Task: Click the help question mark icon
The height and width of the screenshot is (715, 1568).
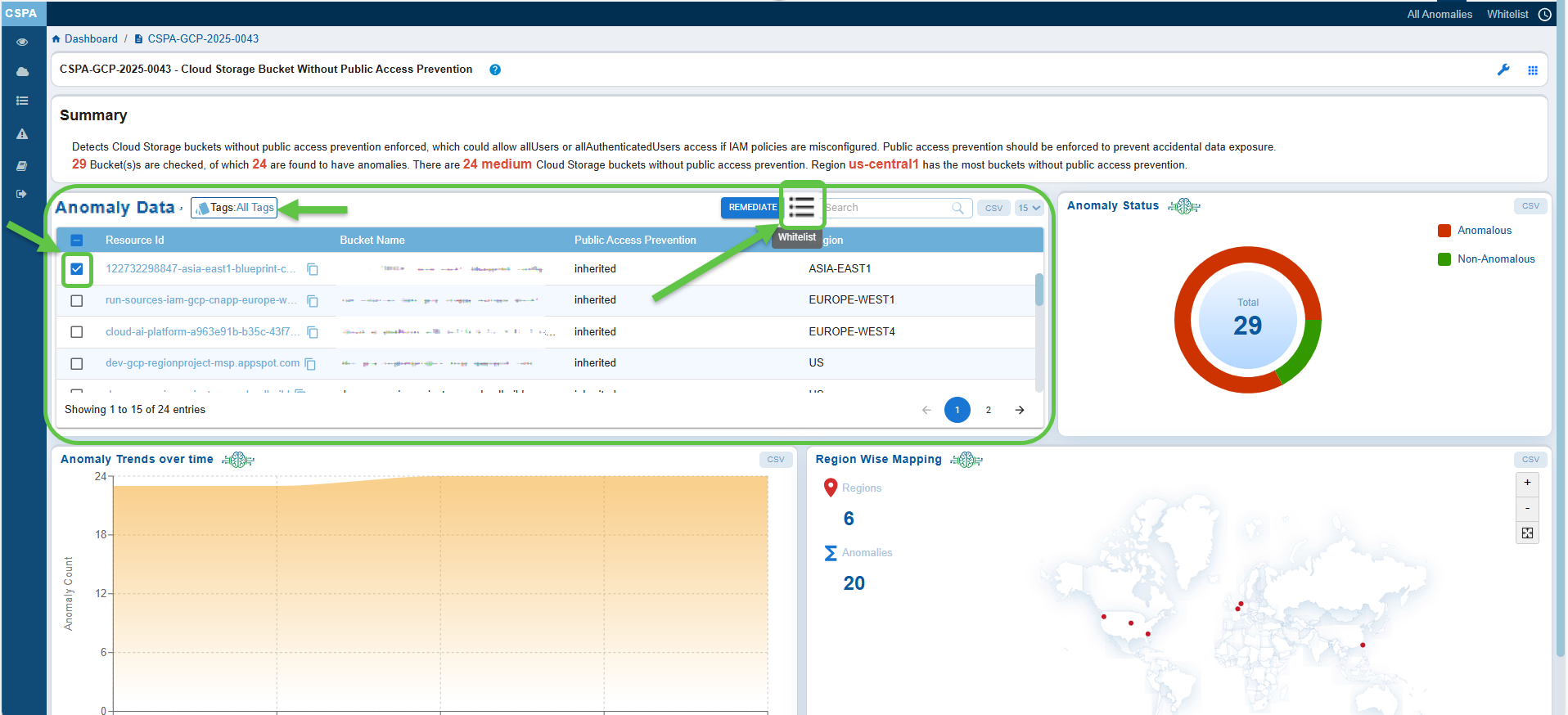Action: 495,70
